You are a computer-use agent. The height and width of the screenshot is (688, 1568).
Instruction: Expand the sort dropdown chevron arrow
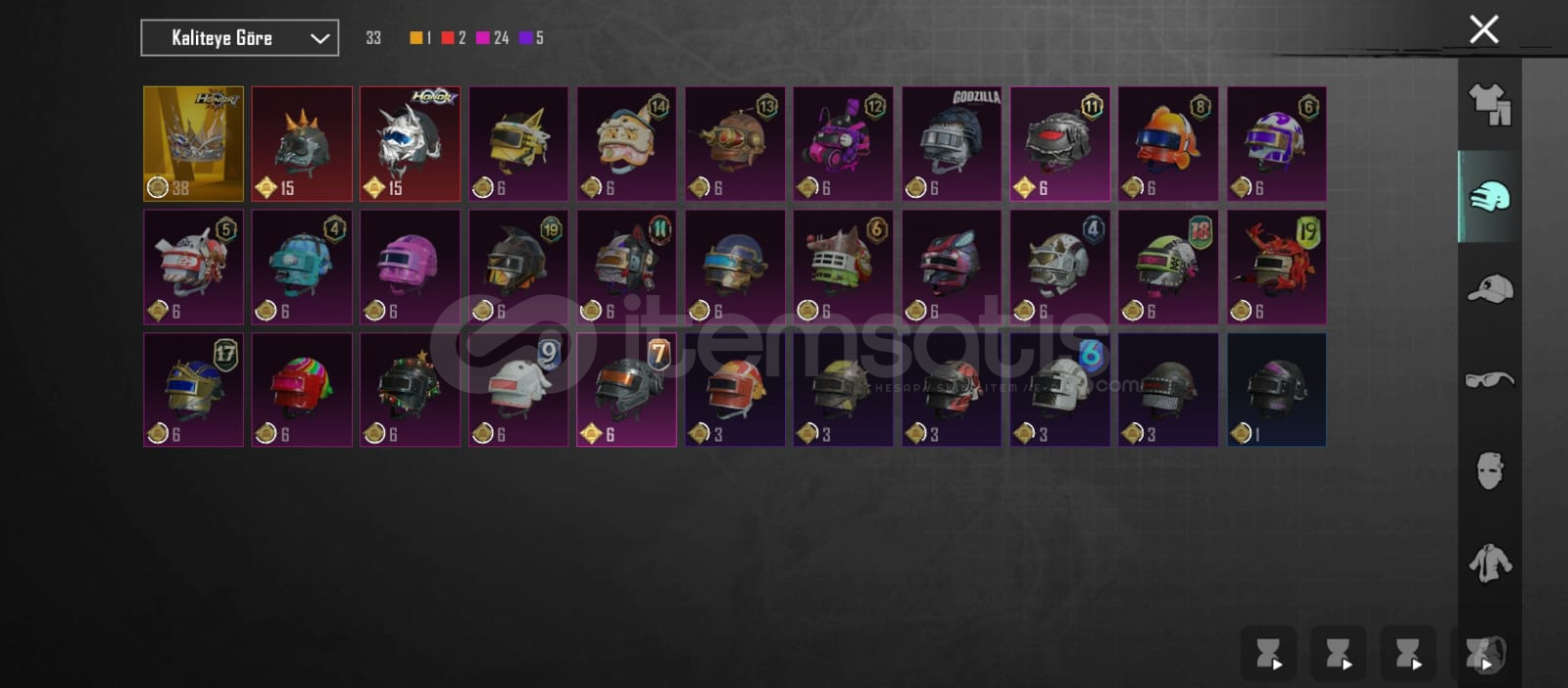click(x=319, y=38)
